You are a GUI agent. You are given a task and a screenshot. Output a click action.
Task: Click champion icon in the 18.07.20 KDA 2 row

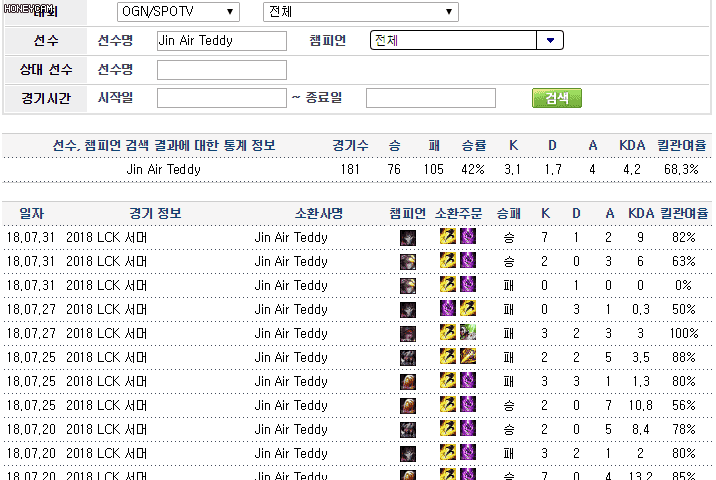(x=408, y=454)
